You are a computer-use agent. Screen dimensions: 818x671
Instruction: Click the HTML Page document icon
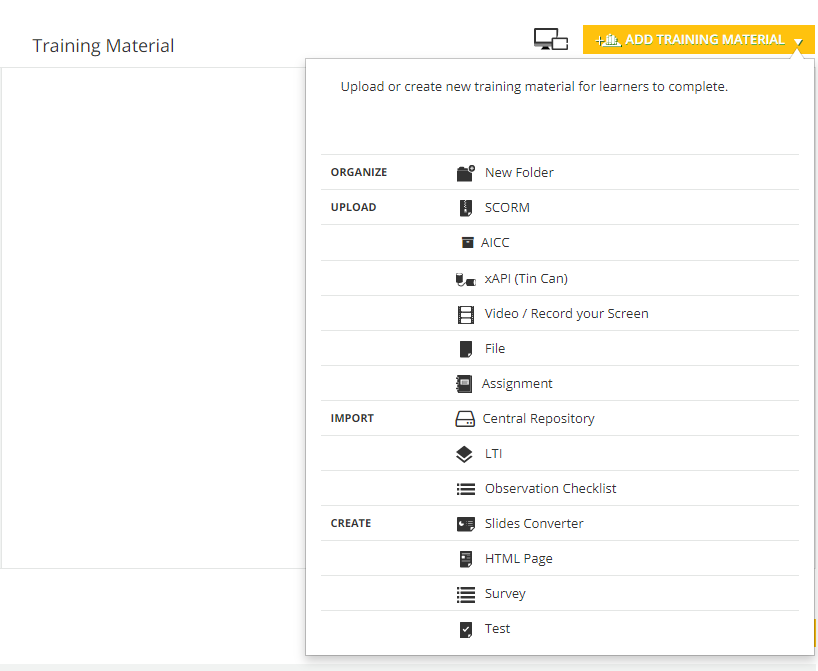tap(465, 559)
